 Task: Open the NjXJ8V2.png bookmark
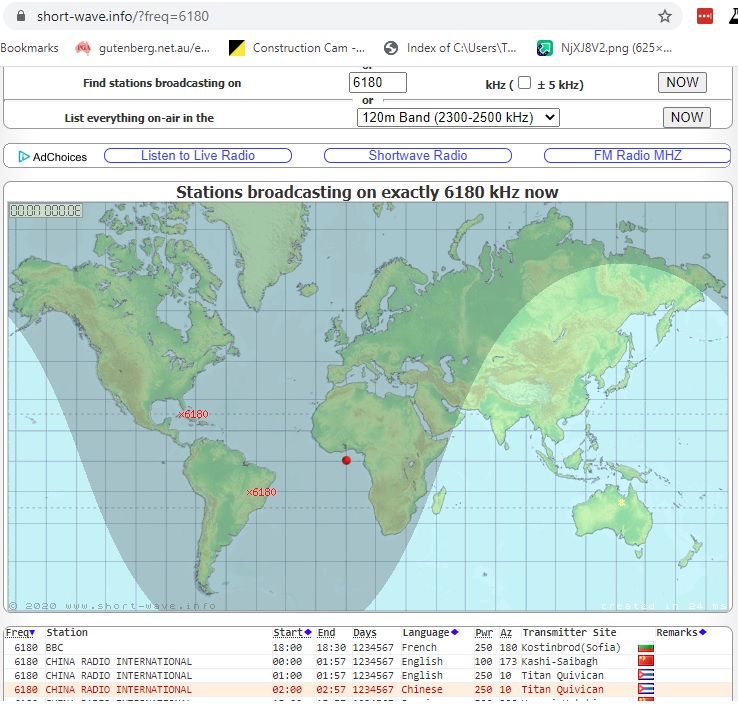pyautogui.click(x=604, y=48)
